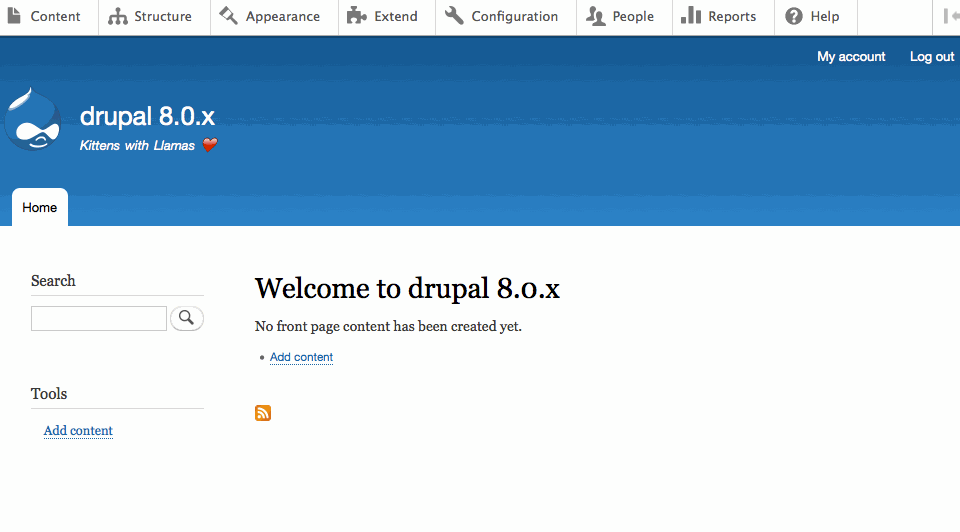Viewport: 960px width, 532px height.
Task: Go to My account
Action: (851, 56)
